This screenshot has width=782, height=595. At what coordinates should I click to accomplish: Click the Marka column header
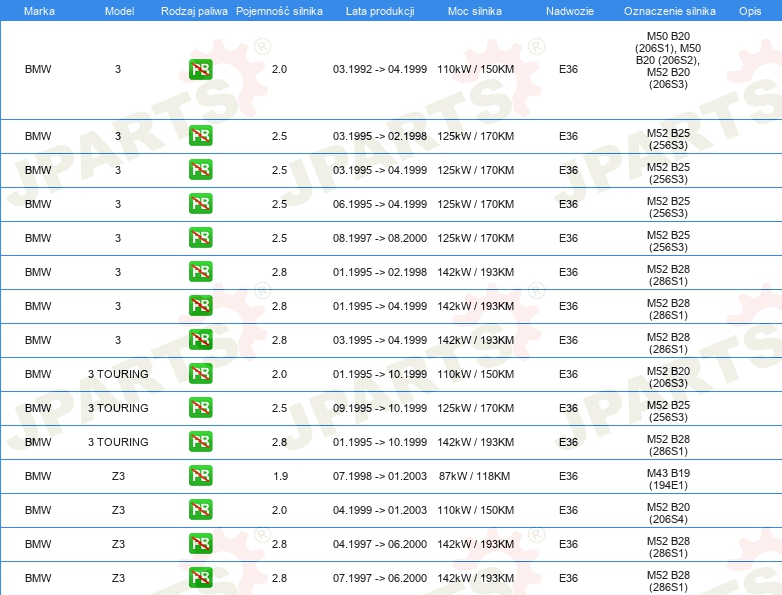coord(39,10)
